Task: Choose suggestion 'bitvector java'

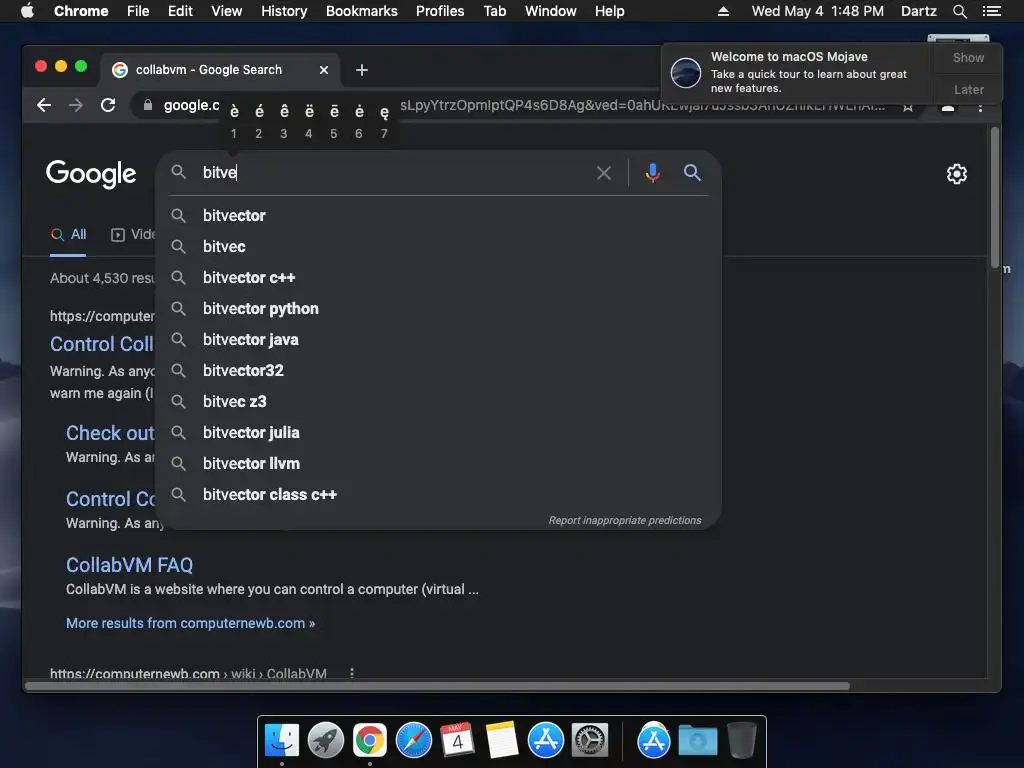Action: 439,340
